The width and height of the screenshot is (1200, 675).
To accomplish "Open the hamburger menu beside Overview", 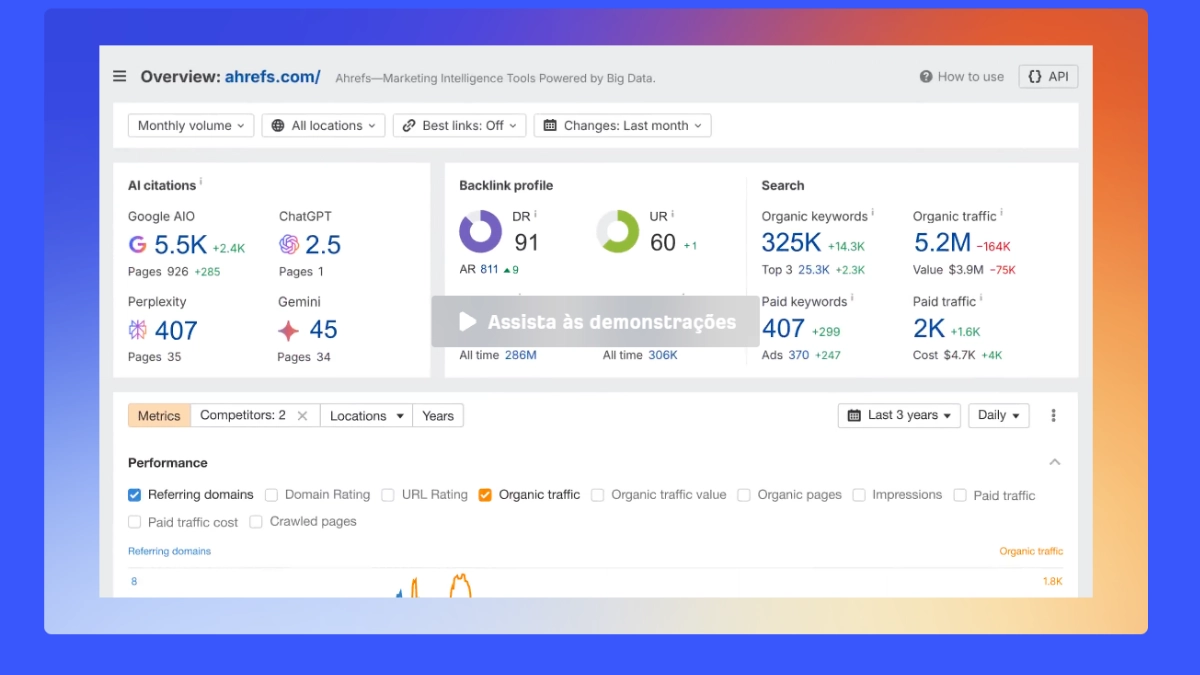I will 120,76.
